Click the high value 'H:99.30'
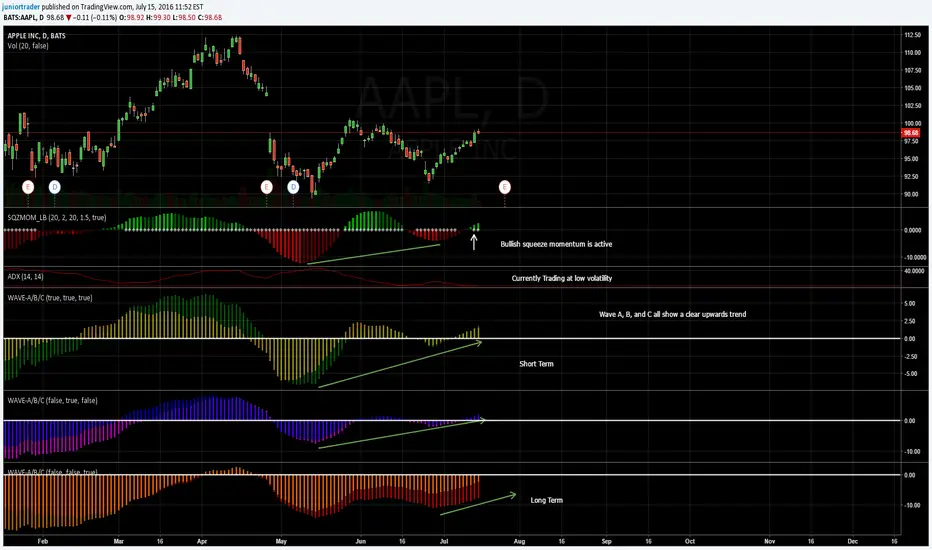This screenshot has width=932, height=550. coord(159,18)
